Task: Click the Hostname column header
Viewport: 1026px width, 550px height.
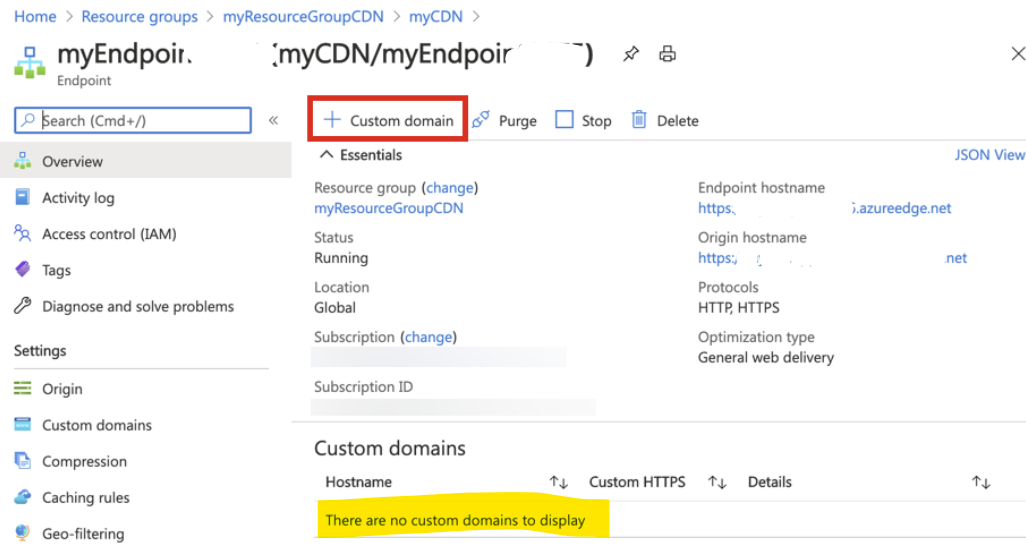Action: pos(359,482)
